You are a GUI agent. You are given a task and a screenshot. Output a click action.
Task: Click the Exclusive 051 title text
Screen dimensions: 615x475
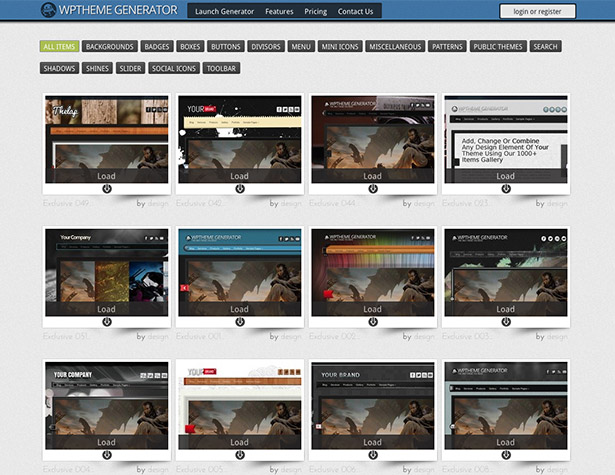click(67, 336)
